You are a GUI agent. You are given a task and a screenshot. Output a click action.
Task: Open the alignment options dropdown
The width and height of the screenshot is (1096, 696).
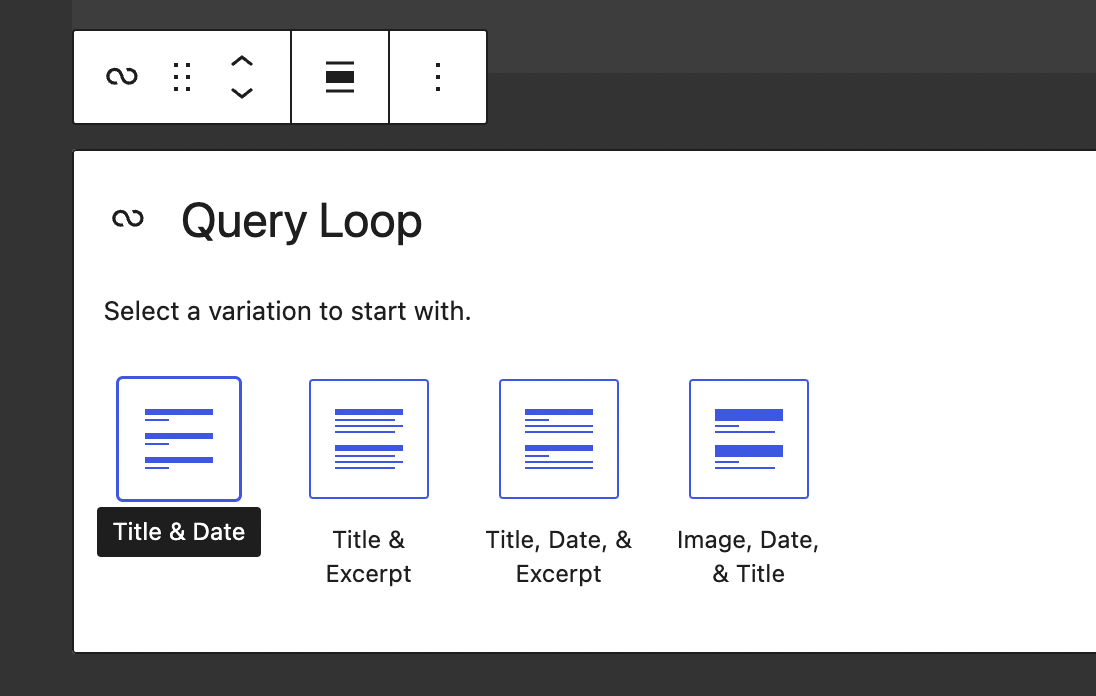pyautogui.click(x=339, y=77)
